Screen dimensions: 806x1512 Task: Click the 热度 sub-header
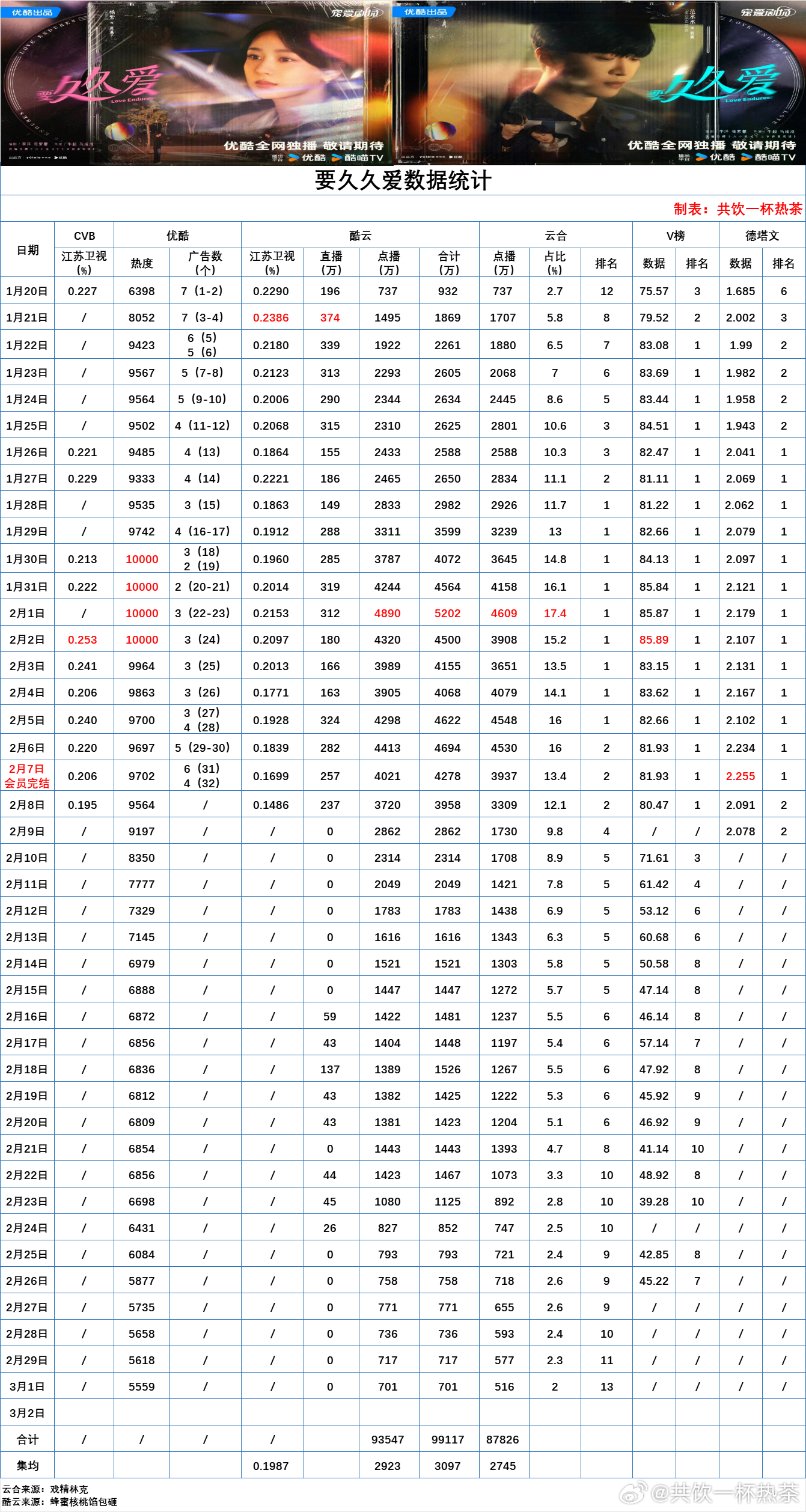coord(142,263)
